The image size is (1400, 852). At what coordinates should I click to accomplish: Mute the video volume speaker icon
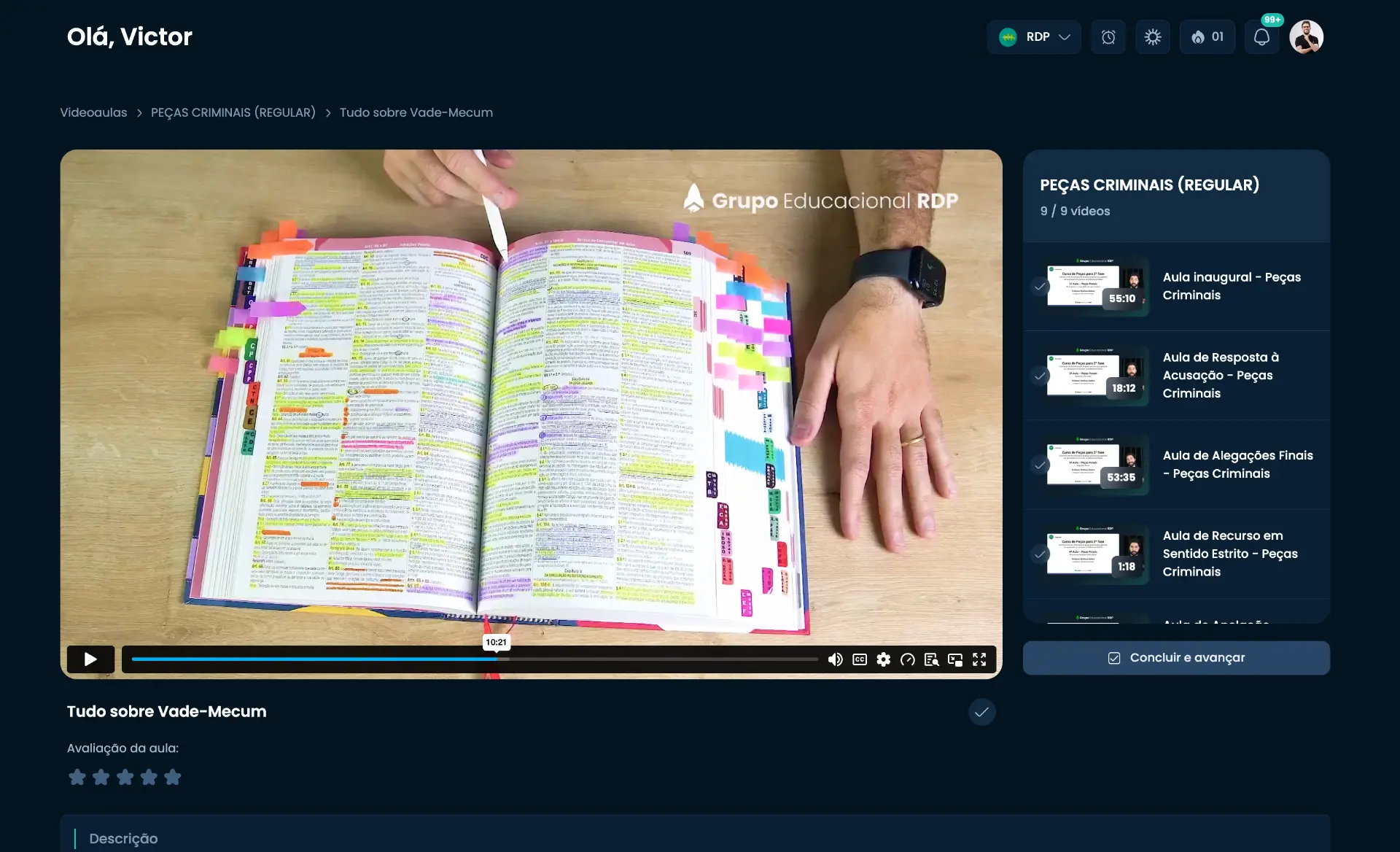click(835, 659)
